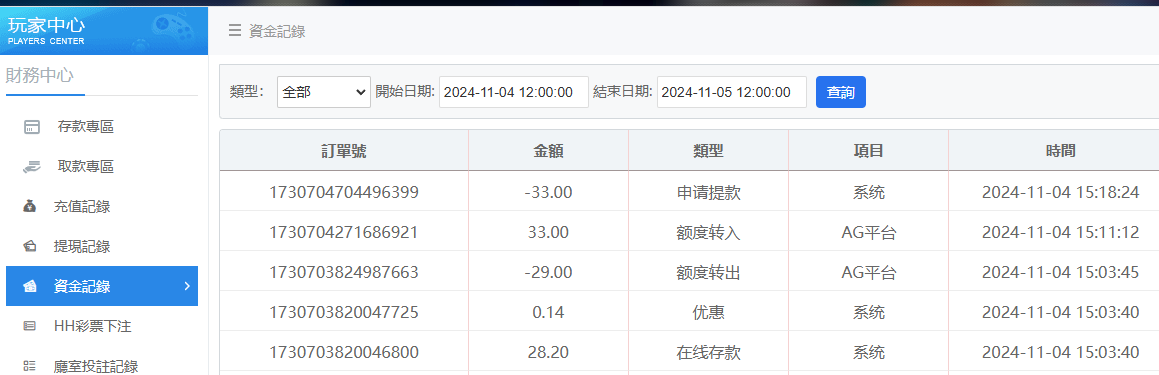
Task: Click the timestamp 2024-11-04 15:03:45
Action: pyautogui.click(x=1060, y=272)
